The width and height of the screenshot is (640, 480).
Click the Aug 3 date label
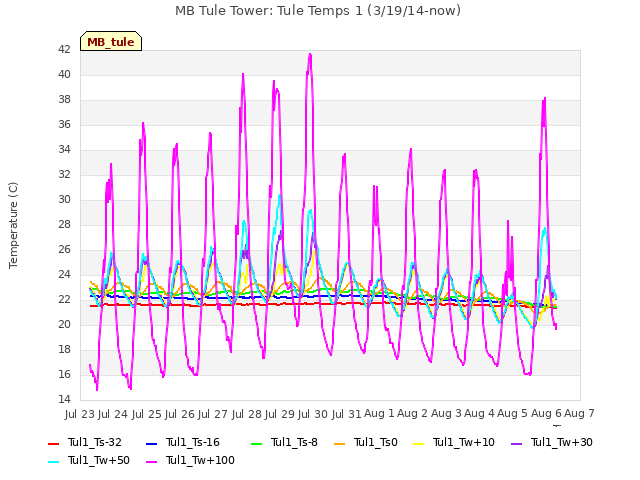(x=446, y=414)
